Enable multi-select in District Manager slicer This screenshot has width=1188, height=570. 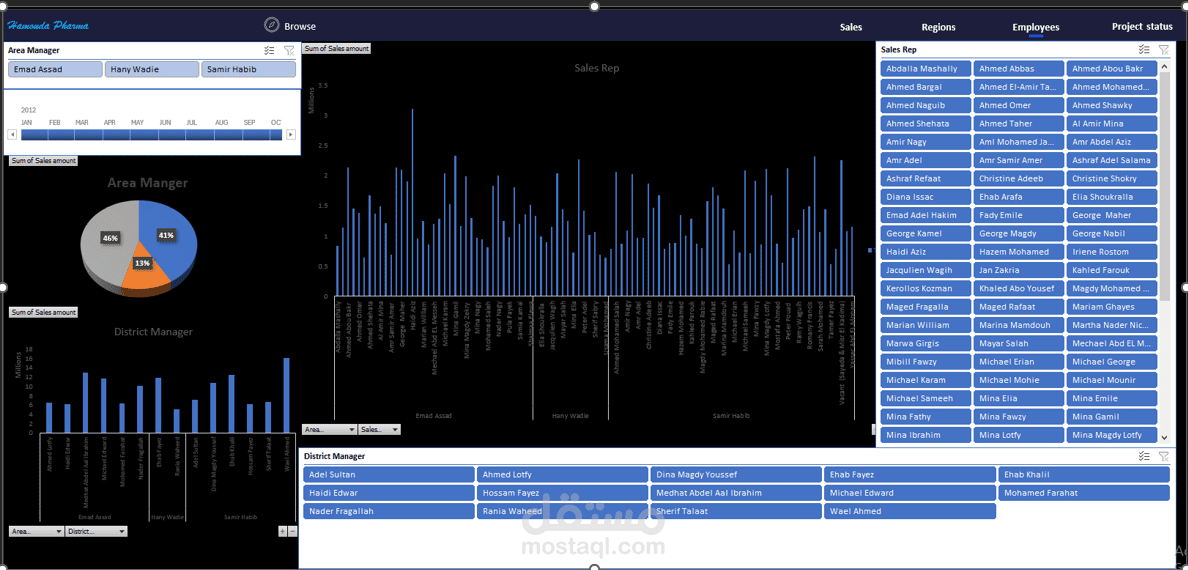pyautogui.click(x=1144, y=456)
